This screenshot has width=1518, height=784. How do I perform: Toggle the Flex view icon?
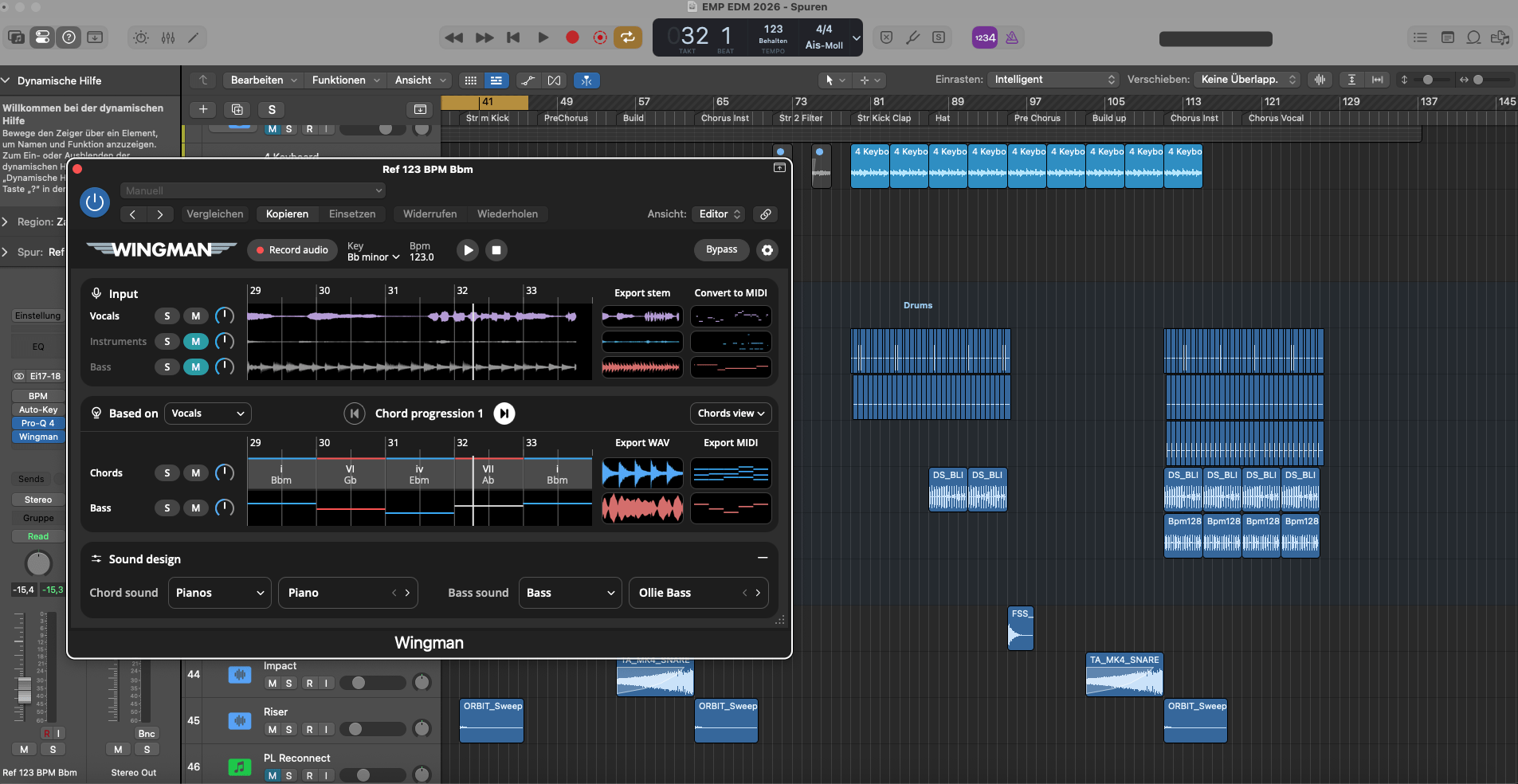click(555, 80)
